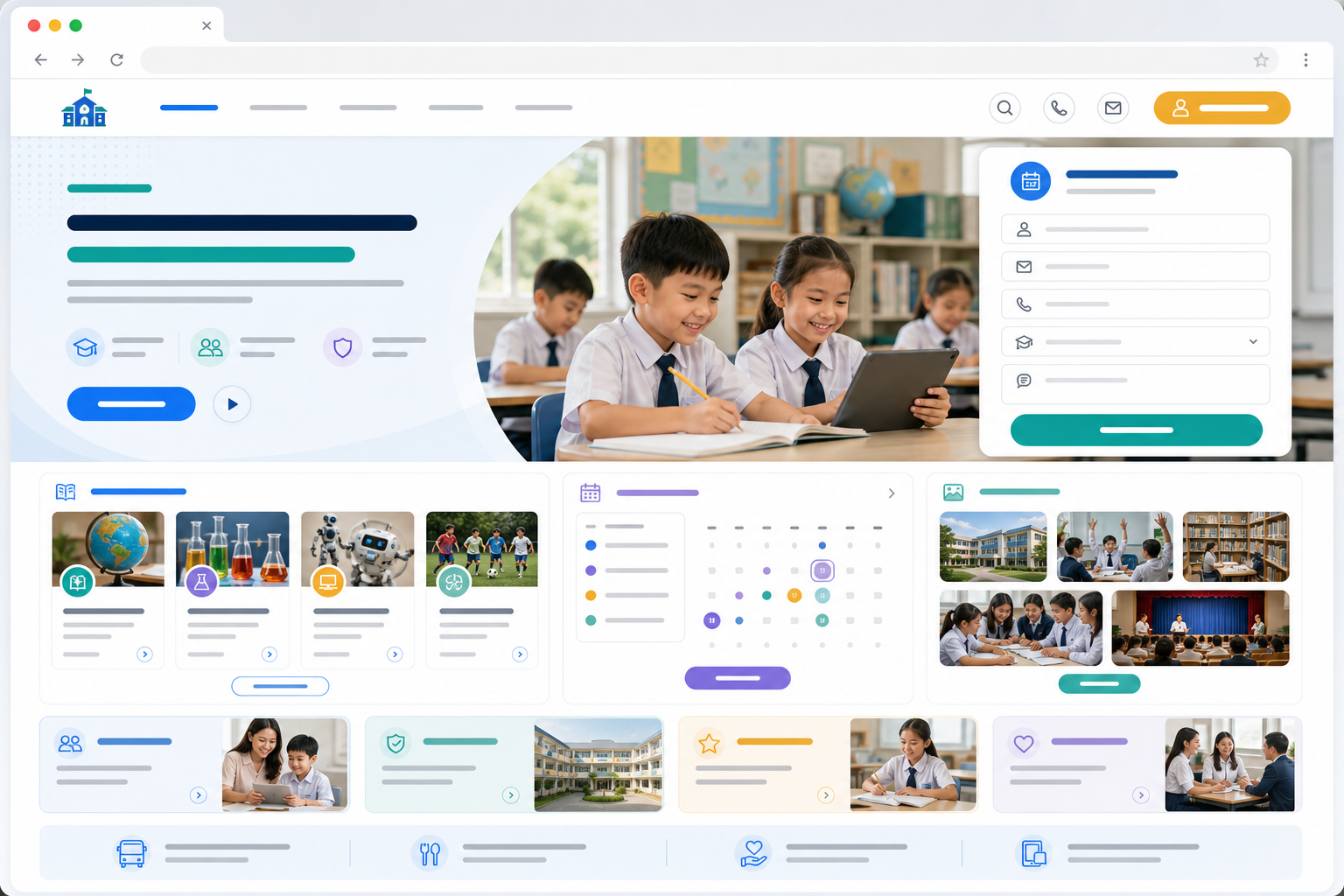Submit the form with teal button
This screenshot has width=1344, height=896.
[x=1136, y=430]
